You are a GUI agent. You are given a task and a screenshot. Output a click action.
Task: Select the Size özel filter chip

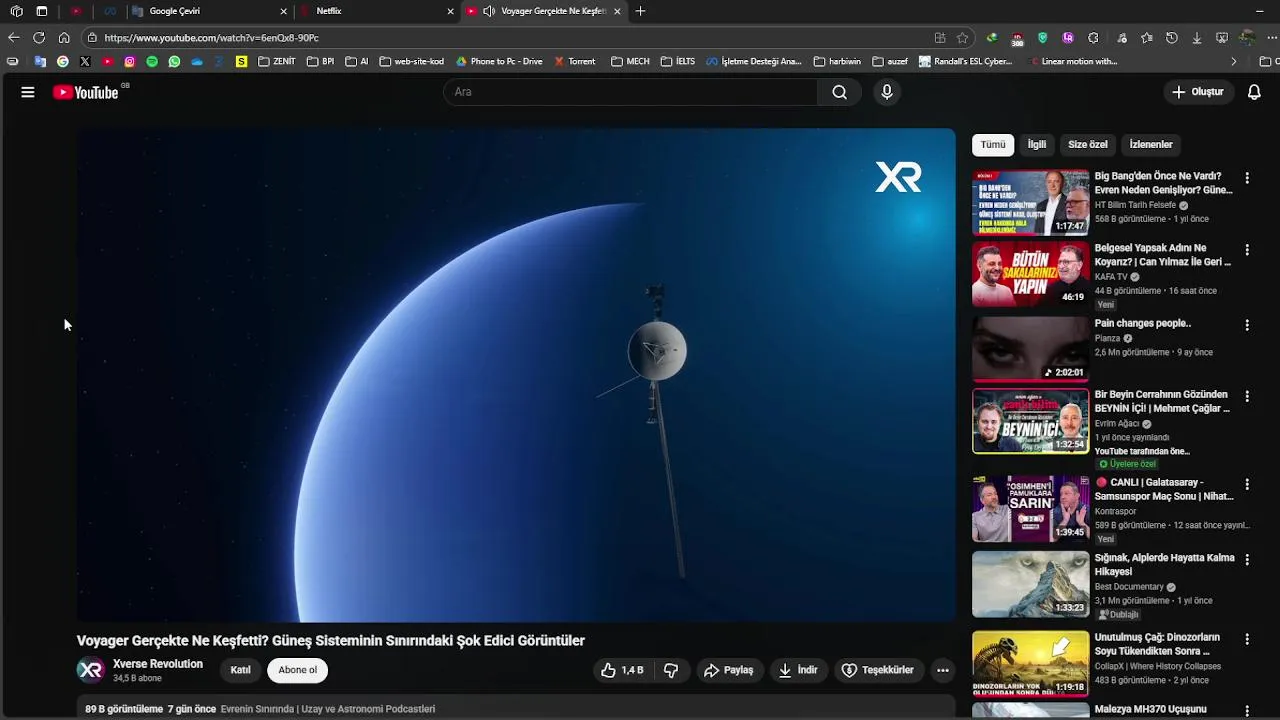(1087, 145)
